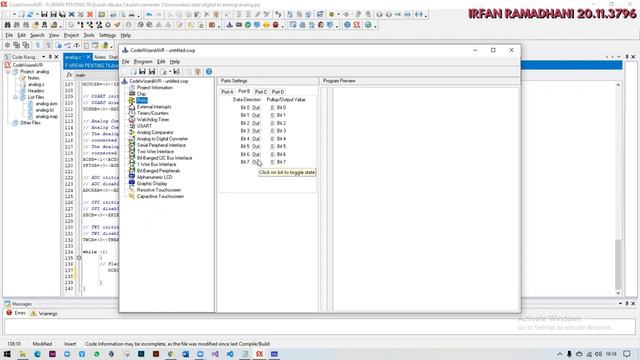Open the Warnings tab in Messages
Viewport: 640px width, 360px height.
tap(44, 313)
